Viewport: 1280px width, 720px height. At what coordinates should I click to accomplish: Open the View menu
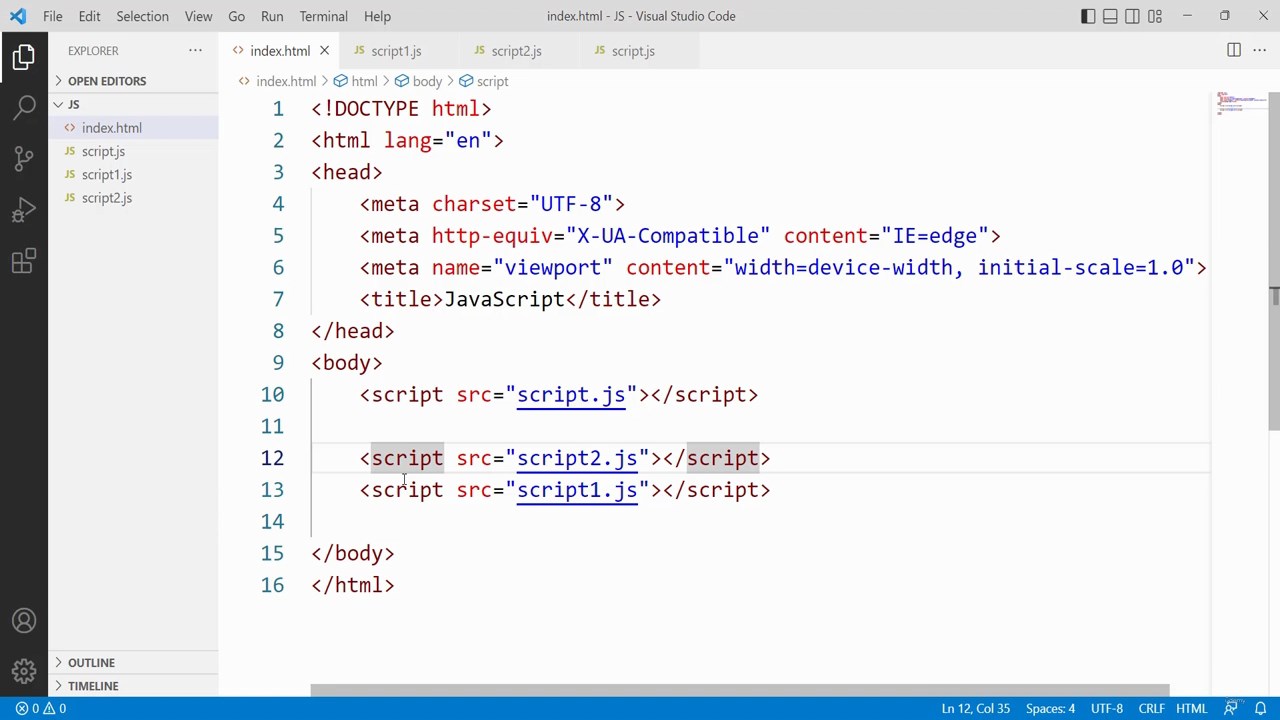198,16
